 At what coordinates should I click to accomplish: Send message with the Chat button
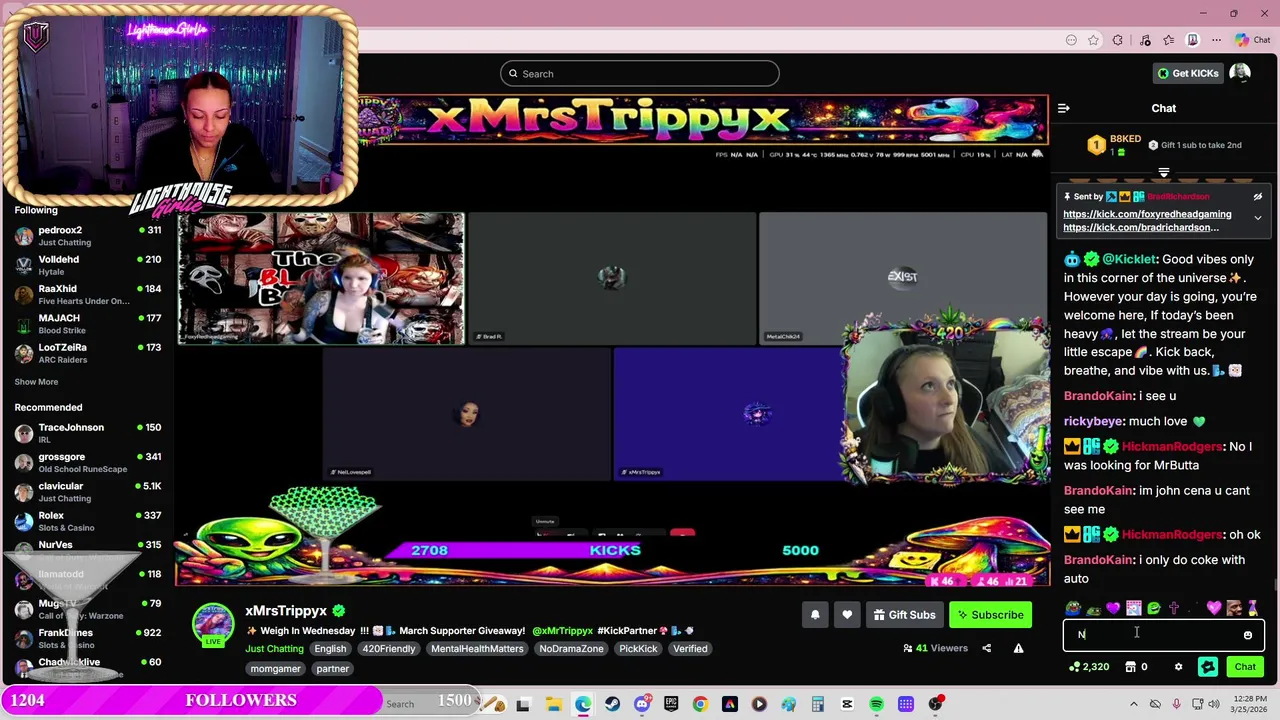1245,667
